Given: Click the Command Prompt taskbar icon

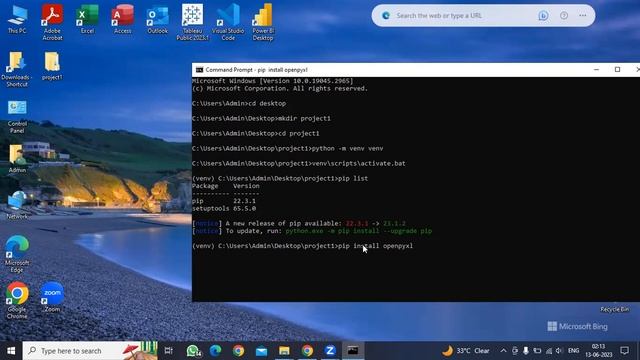Looking at the screenshot, I should coord(353,351).
